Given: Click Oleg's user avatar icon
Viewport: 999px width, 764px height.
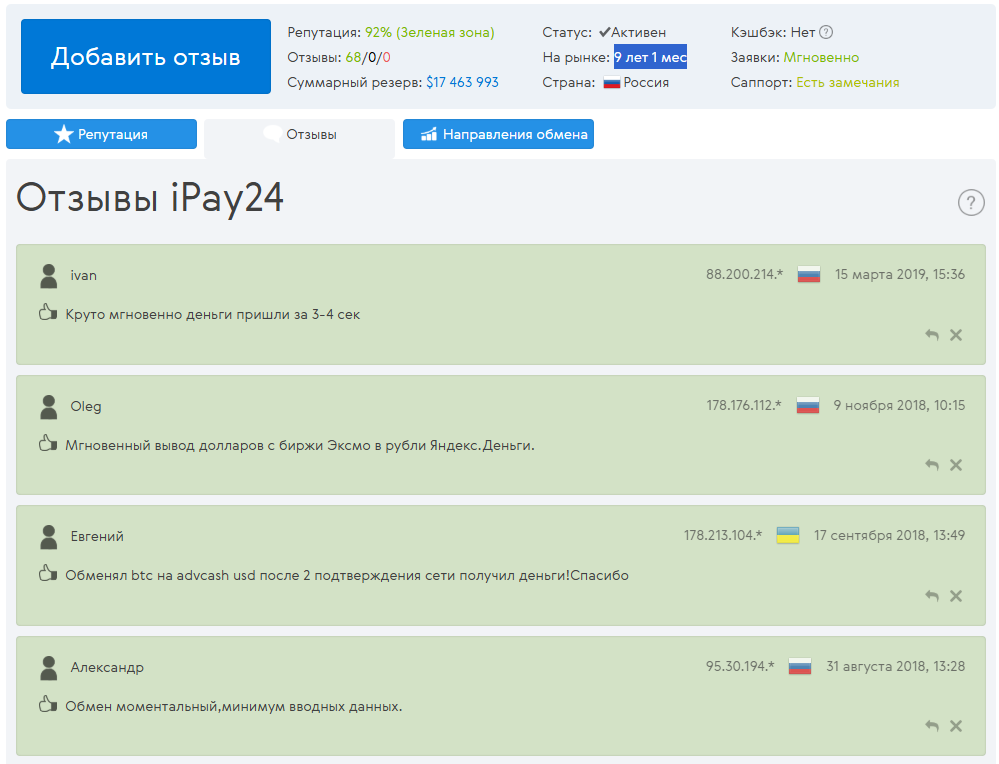Looking at the screenshot, I should coord(48,407).
